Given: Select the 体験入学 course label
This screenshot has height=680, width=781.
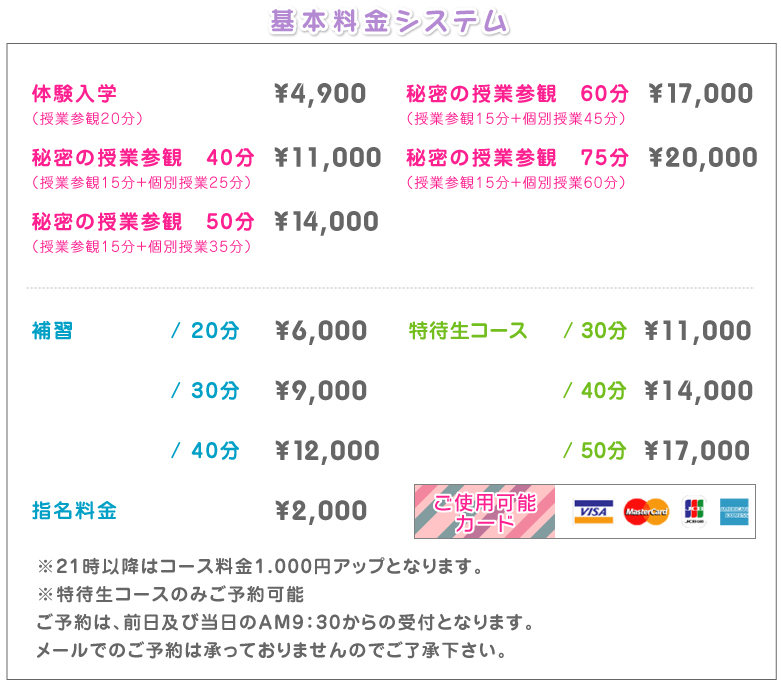Looking at the screenshot, I should tap(75, 94).
